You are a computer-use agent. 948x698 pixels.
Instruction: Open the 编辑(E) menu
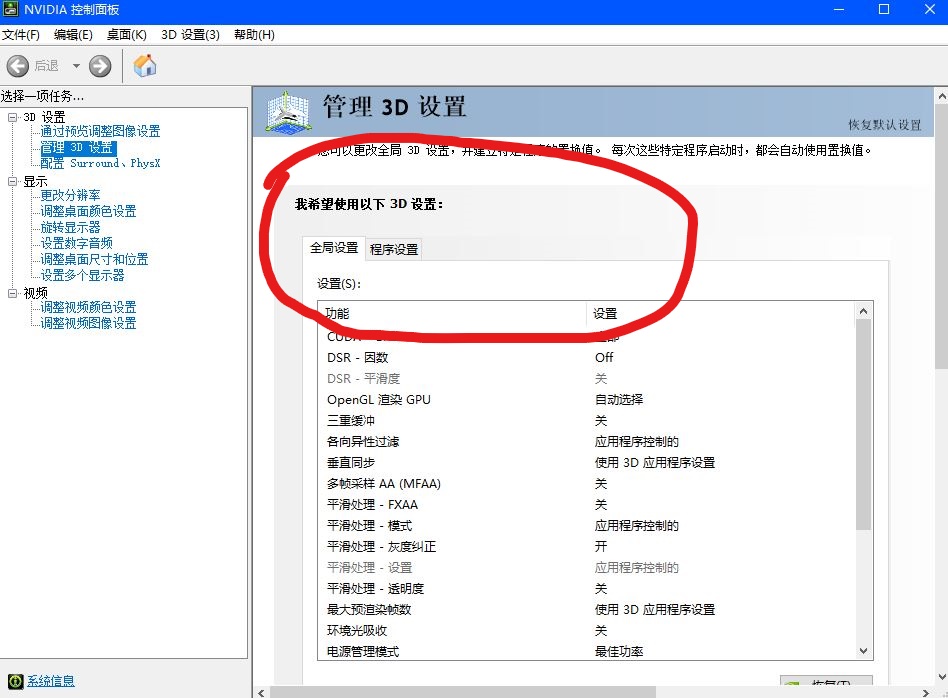pos(73,34)
